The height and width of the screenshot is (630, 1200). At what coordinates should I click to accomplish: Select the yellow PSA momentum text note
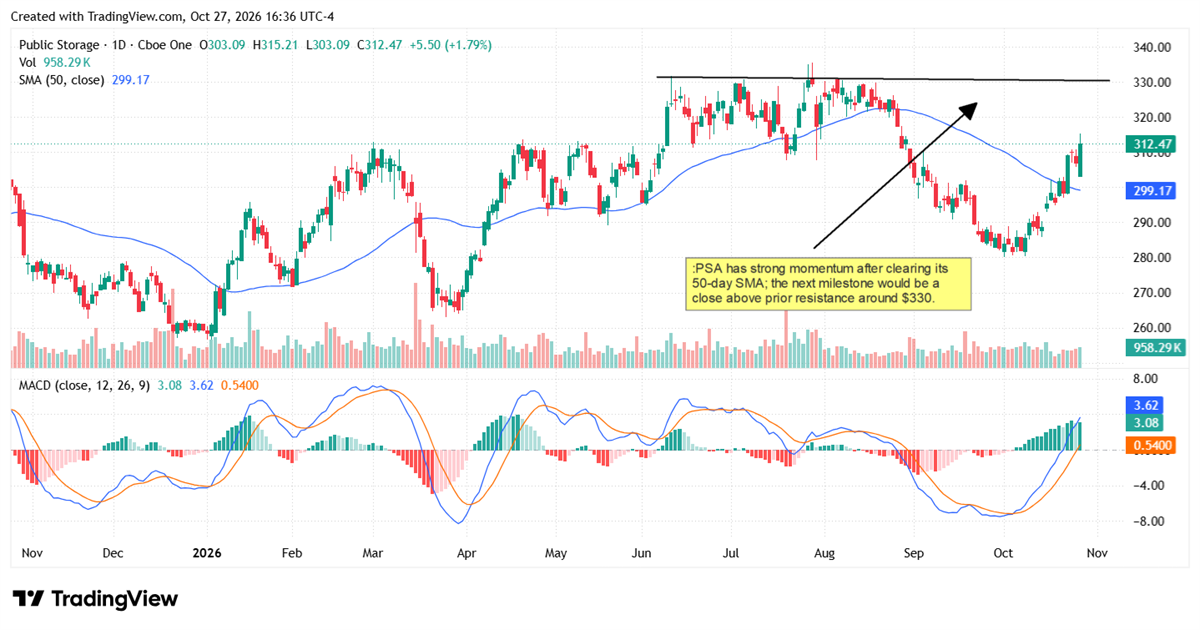pos(829,283)
